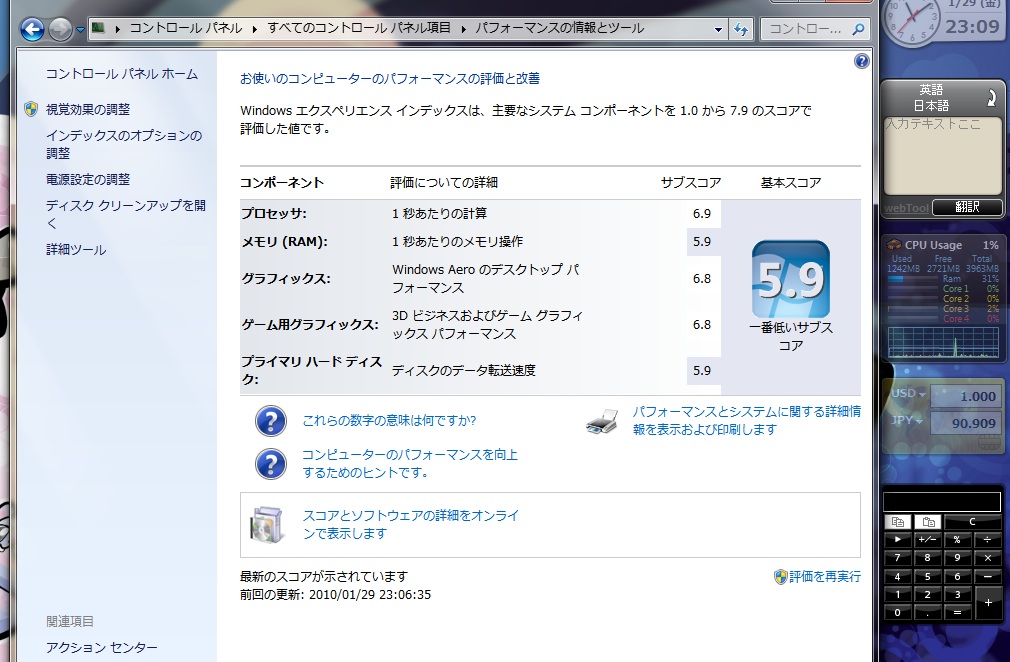Click the CPU usage history graph
1010x662 pixels.
click(942, 342)
